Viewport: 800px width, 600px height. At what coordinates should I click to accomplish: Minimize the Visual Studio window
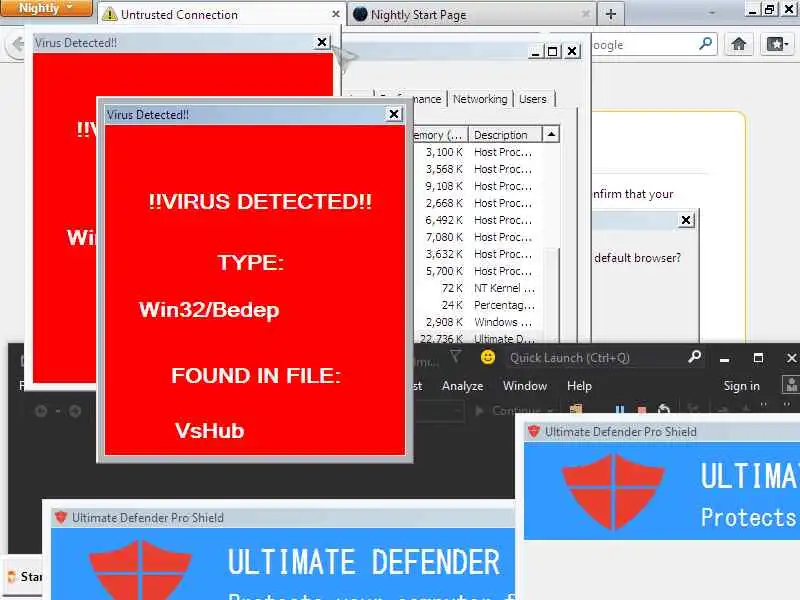click(724, 359)
